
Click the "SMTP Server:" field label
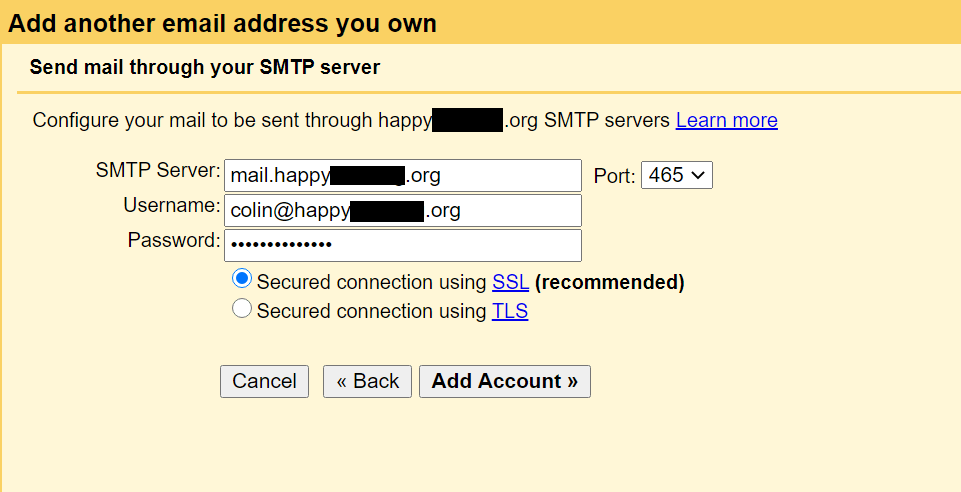(157, 170)
